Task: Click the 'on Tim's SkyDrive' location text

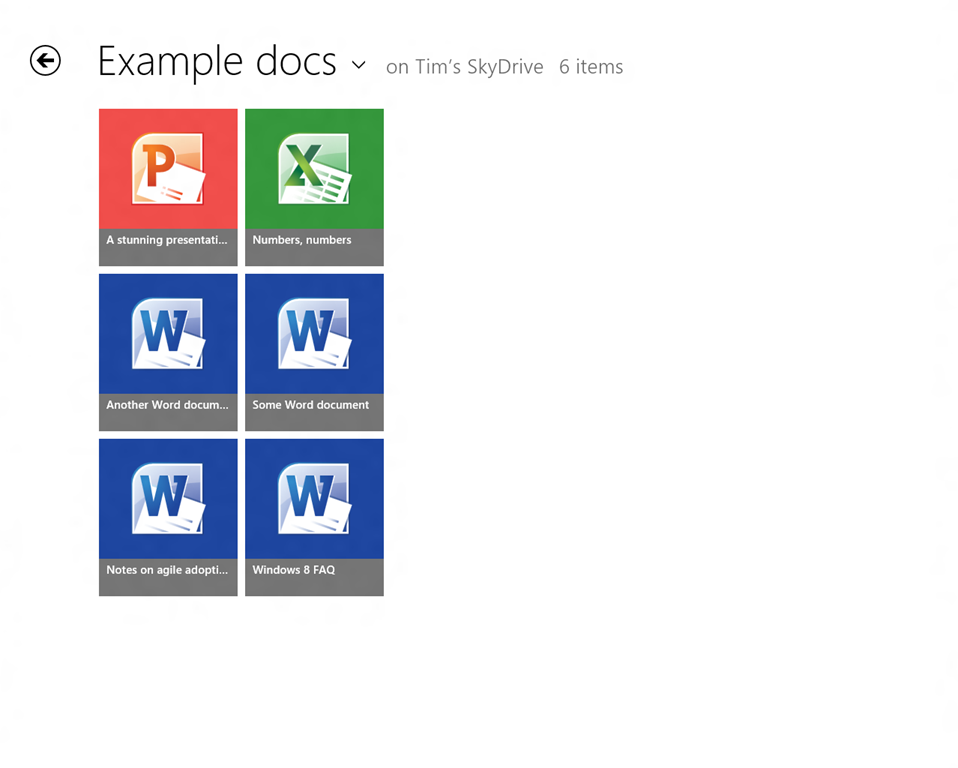Action: click(464, 67)
